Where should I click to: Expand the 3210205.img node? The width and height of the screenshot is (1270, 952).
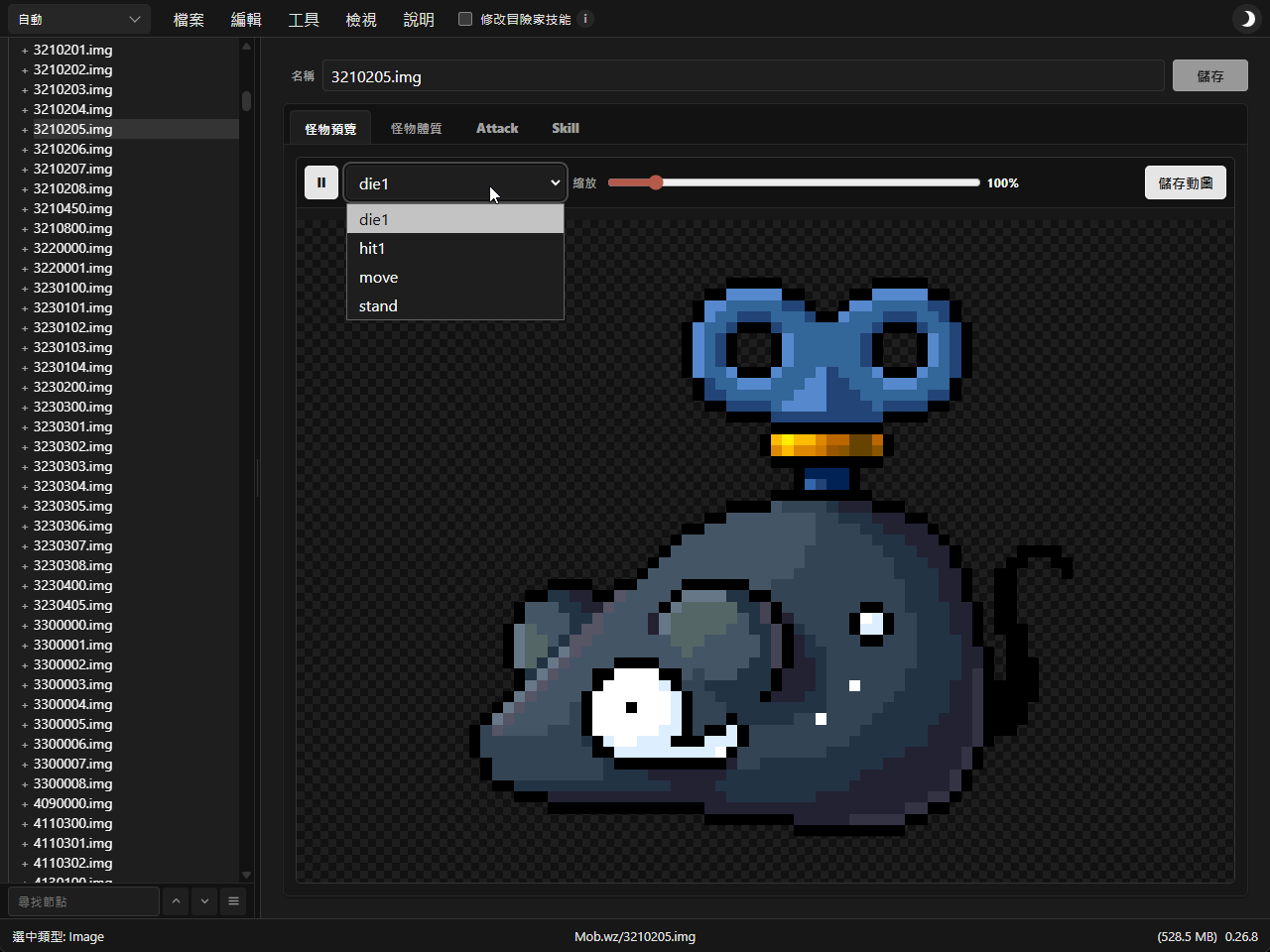point(25,129)
